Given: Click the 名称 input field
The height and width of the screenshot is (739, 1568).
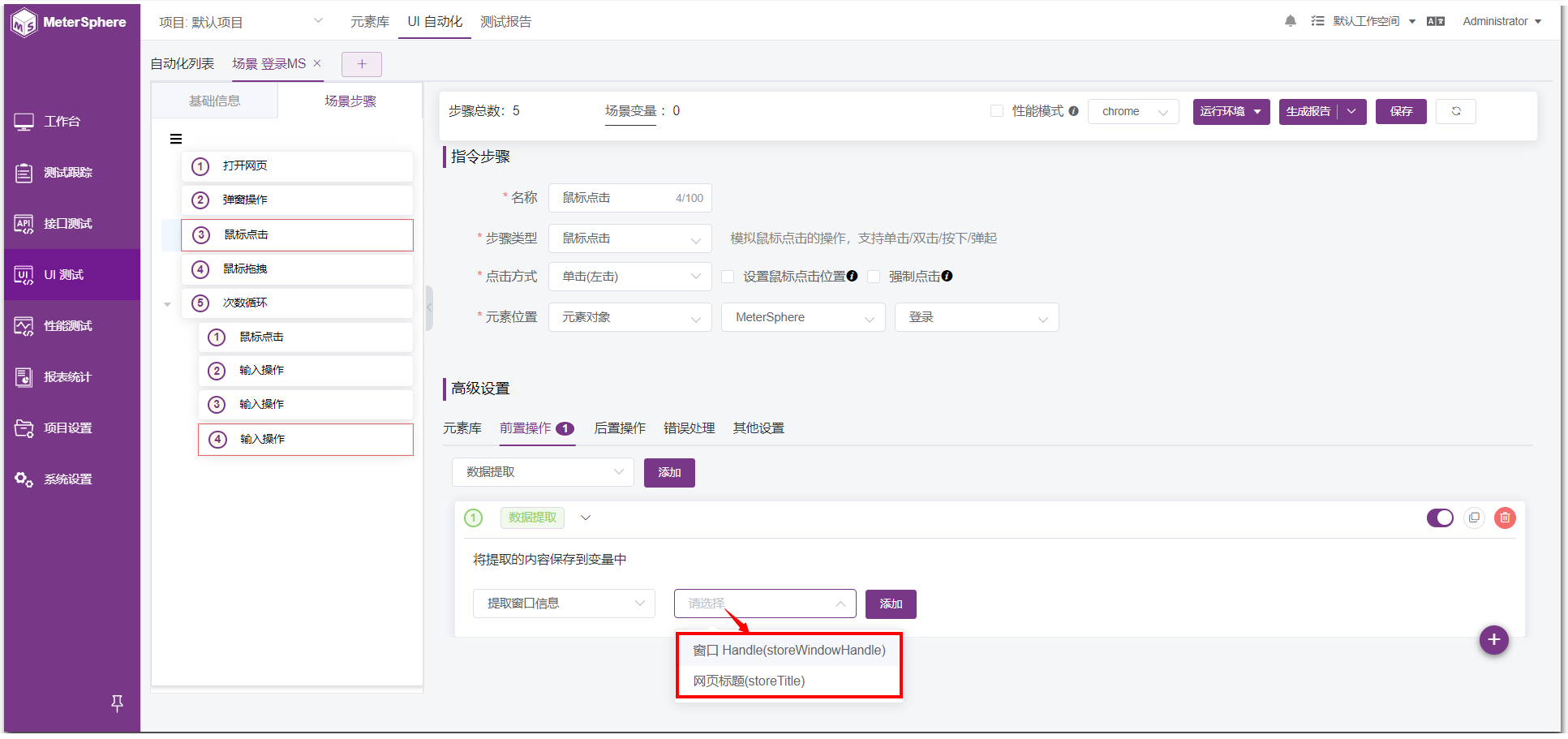Looking at the screenshot, I should pos(630,198).
